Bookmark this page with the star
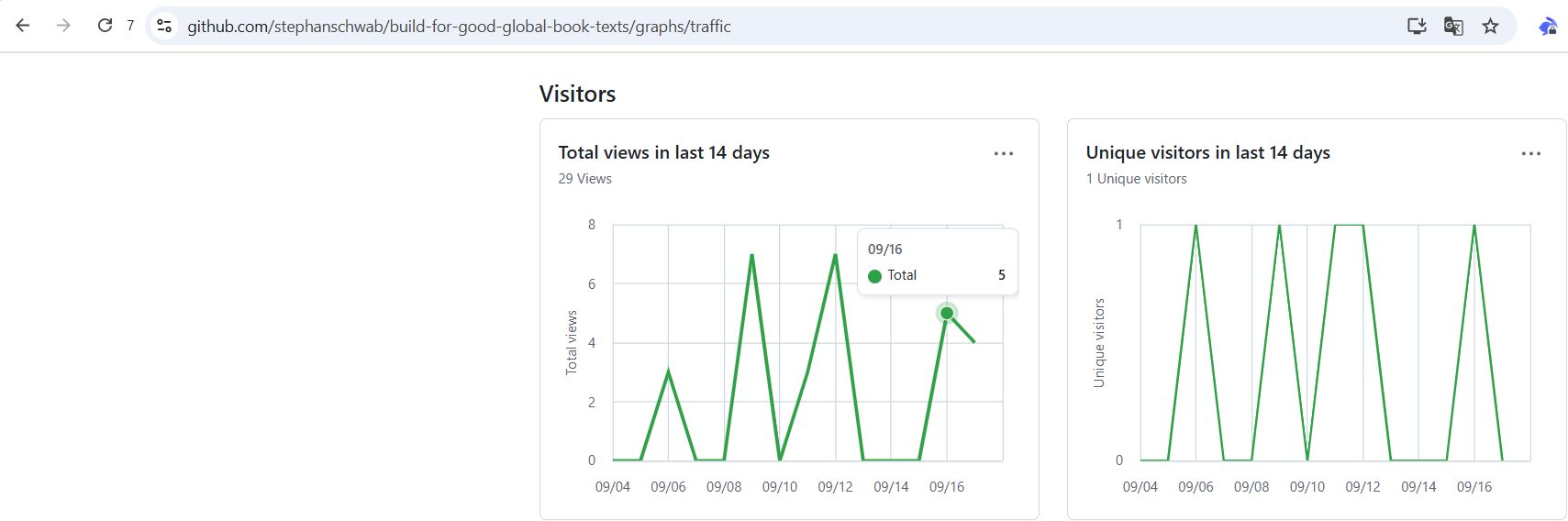1568x521 pixels. [1490, 26]
